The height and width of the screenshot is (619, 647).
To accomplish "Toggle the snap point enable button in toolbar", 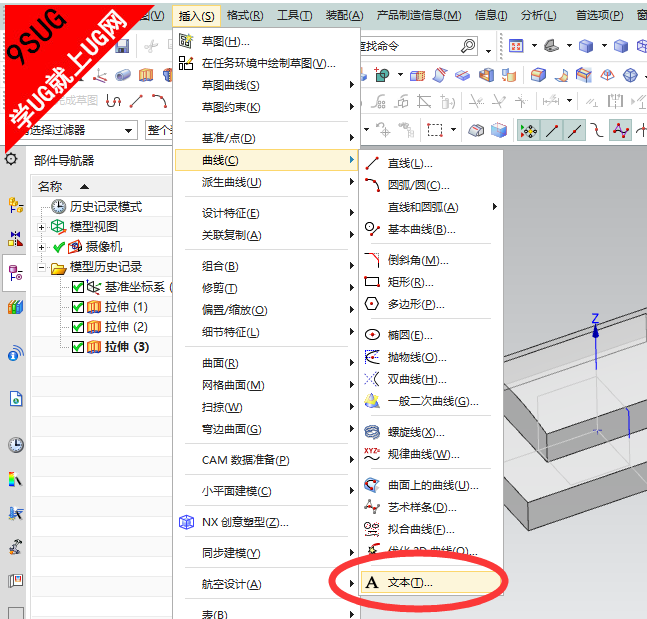I will pos(528,130).
